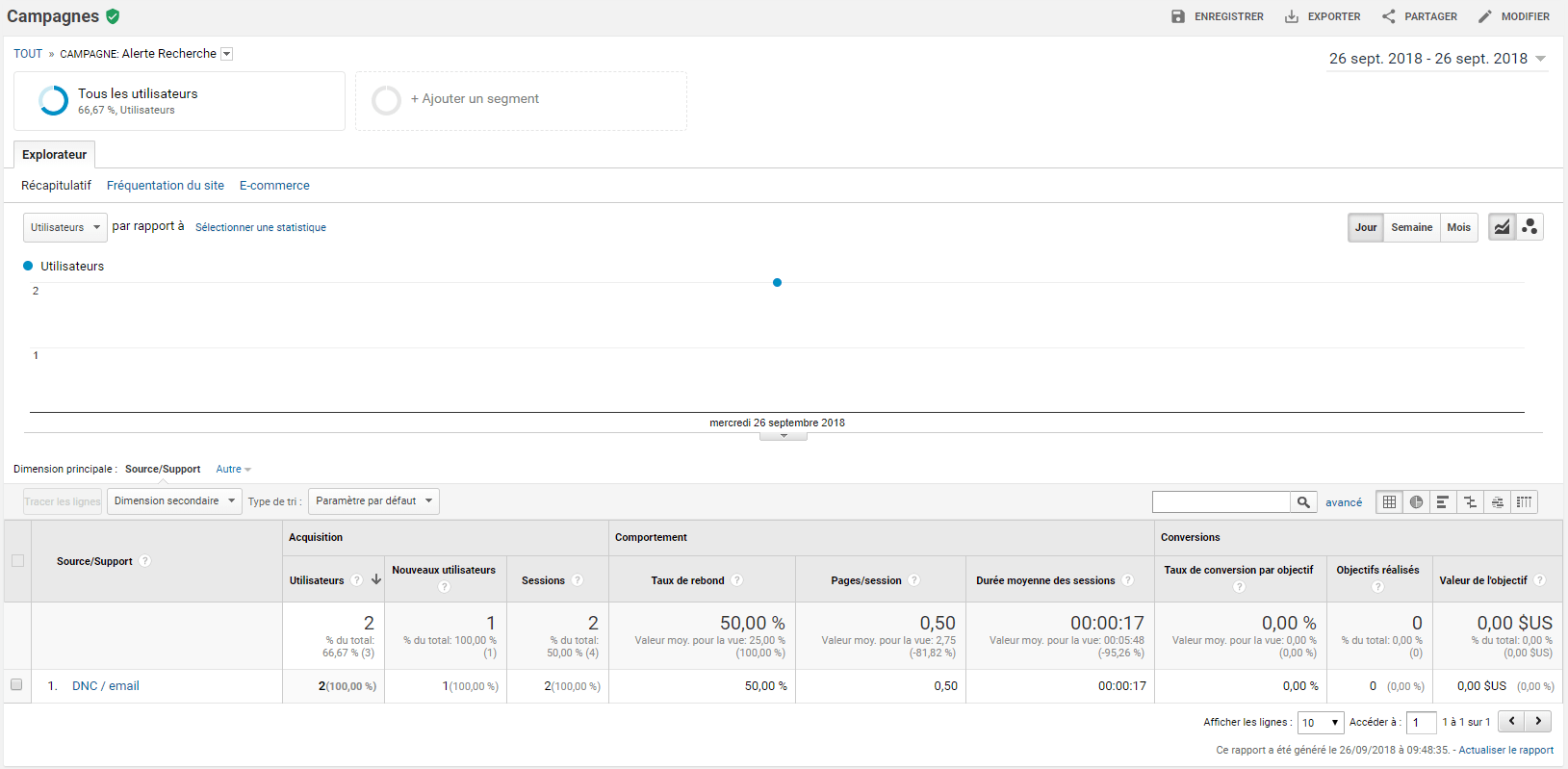The height and width of the screenshot is (769, 1568).
Task: Click the data point on the chart
Action: [777, 283]
